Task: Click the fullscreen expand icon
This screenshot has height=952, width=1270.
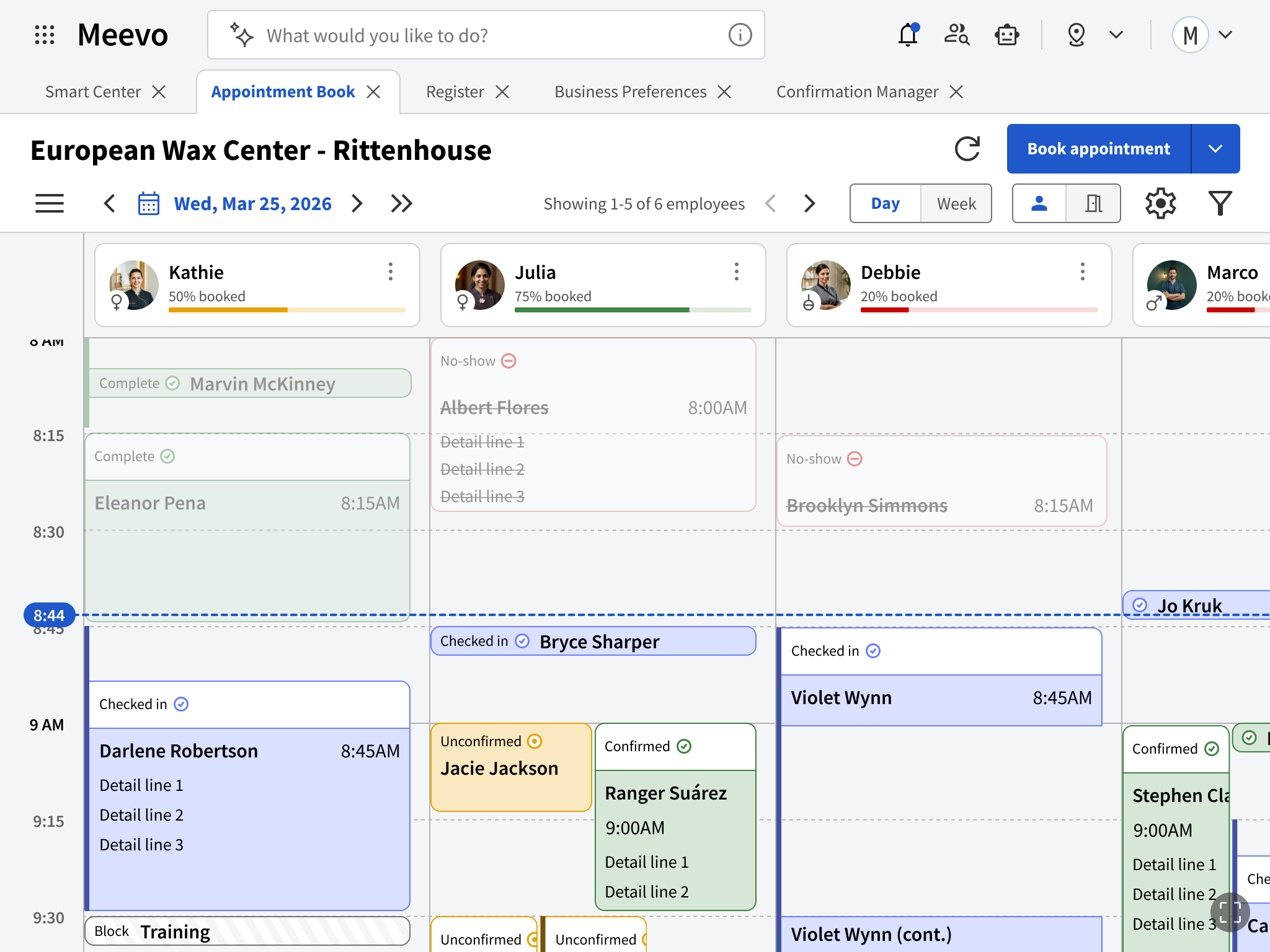Action: coord(1229,912)
